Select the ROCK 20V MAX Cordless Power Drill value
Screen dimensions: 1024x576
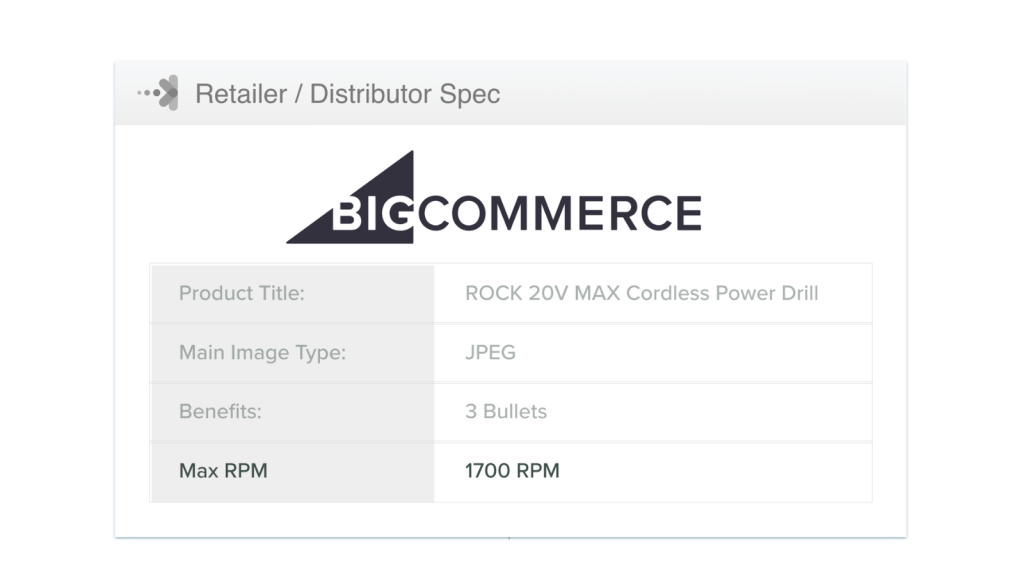[x=641, y=293]
